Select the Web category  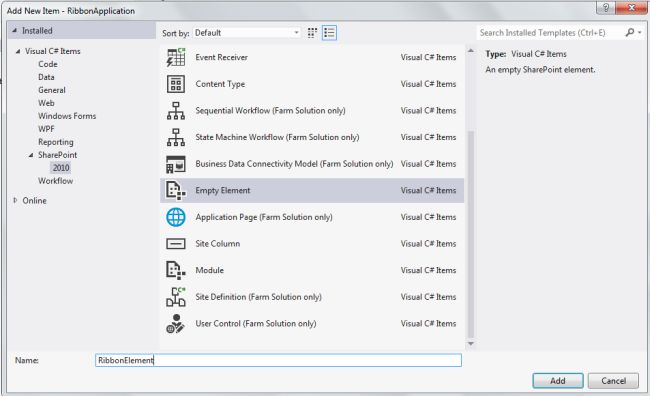tap(46, 103)
